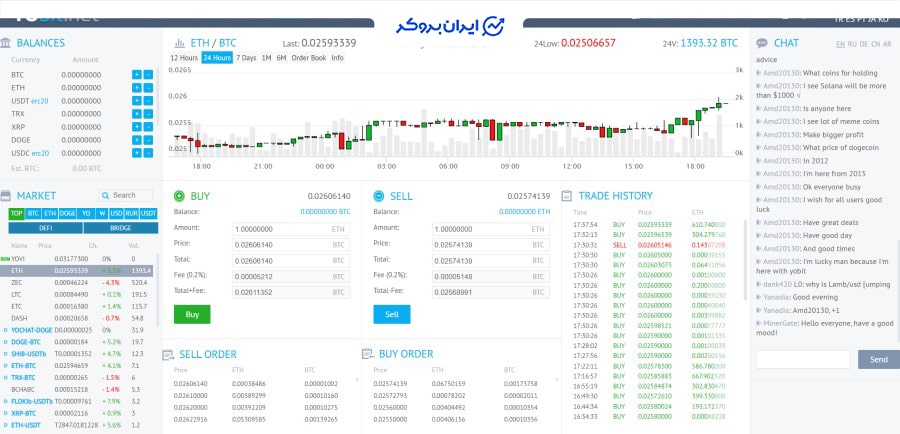Send the chat message
This screenshot has width=900, height=434.
[x=879, y=359]
